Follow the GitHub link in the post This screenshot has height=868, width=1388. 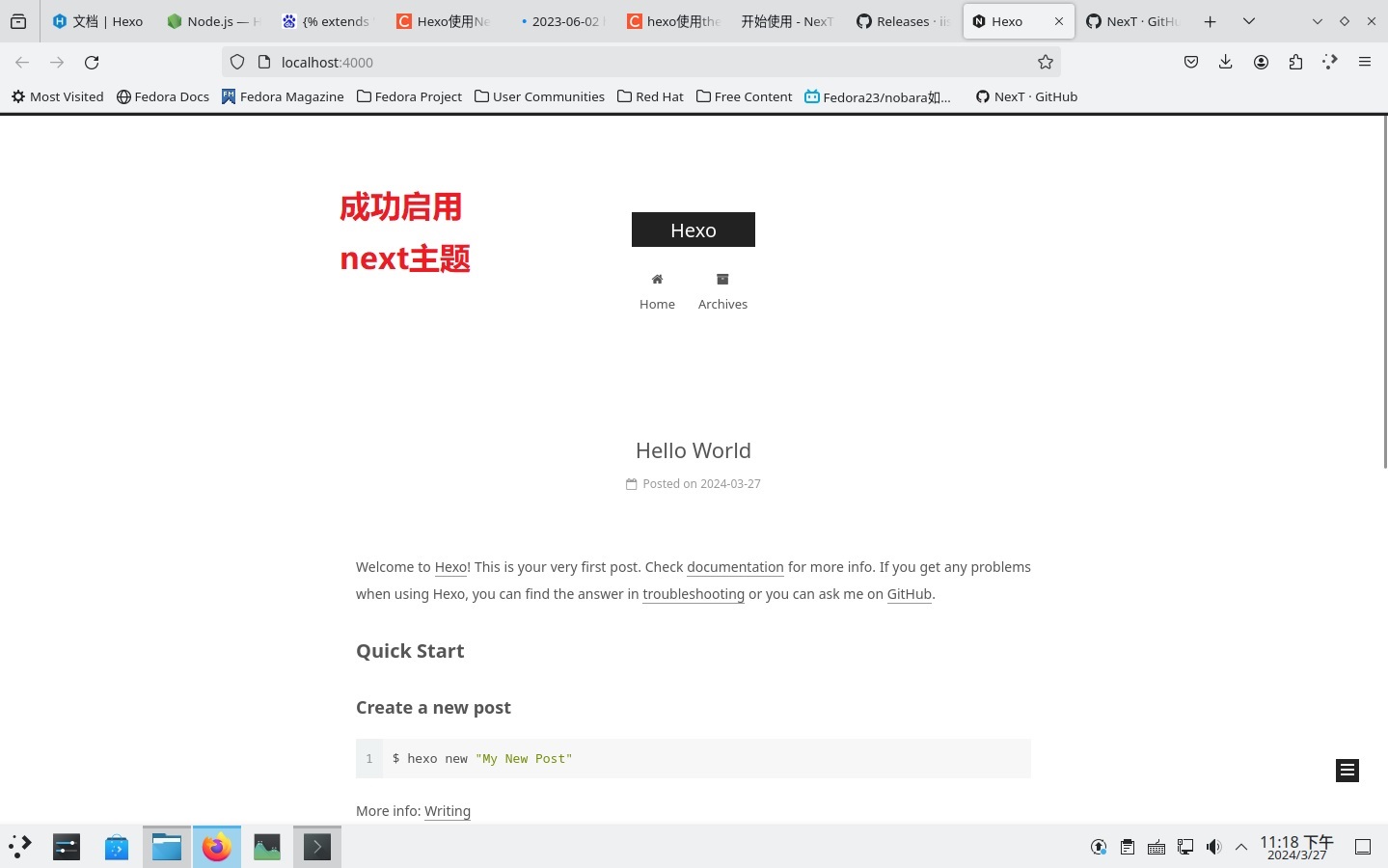(910, 594)
